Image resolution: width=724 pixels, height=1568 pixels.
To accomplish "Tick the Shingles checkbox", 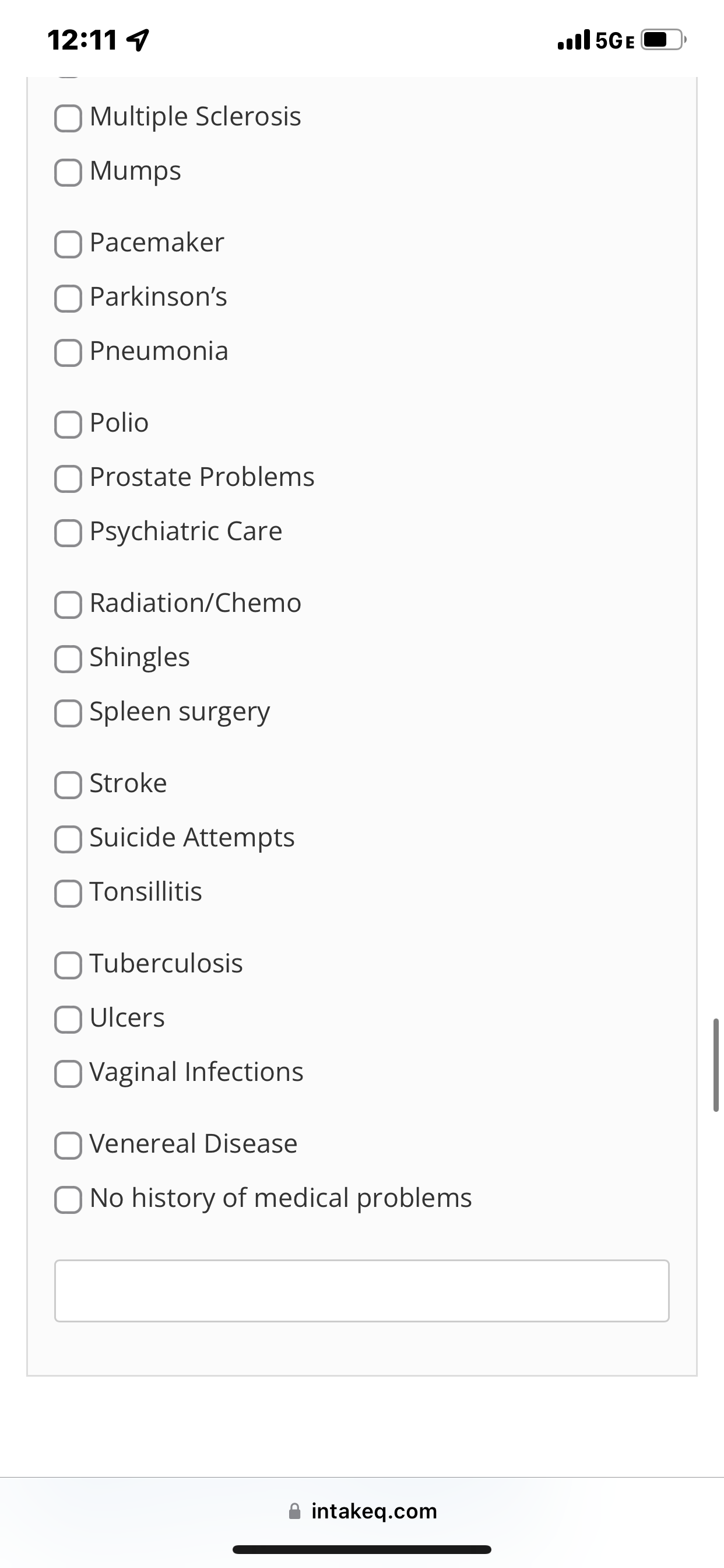I will click(x=68, y=659).
